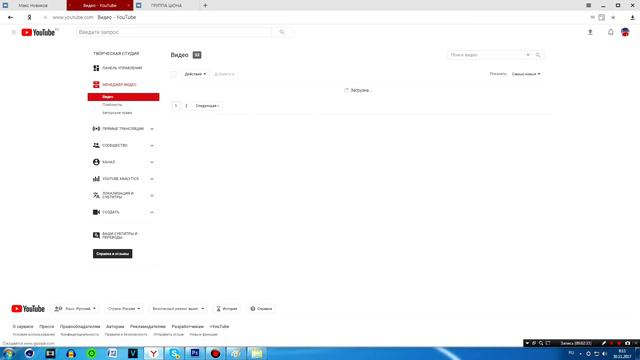The width and height of the screenshot is (640, 360).
Task: Click Справка и отзывы button
Action: [x=112, y=254]
